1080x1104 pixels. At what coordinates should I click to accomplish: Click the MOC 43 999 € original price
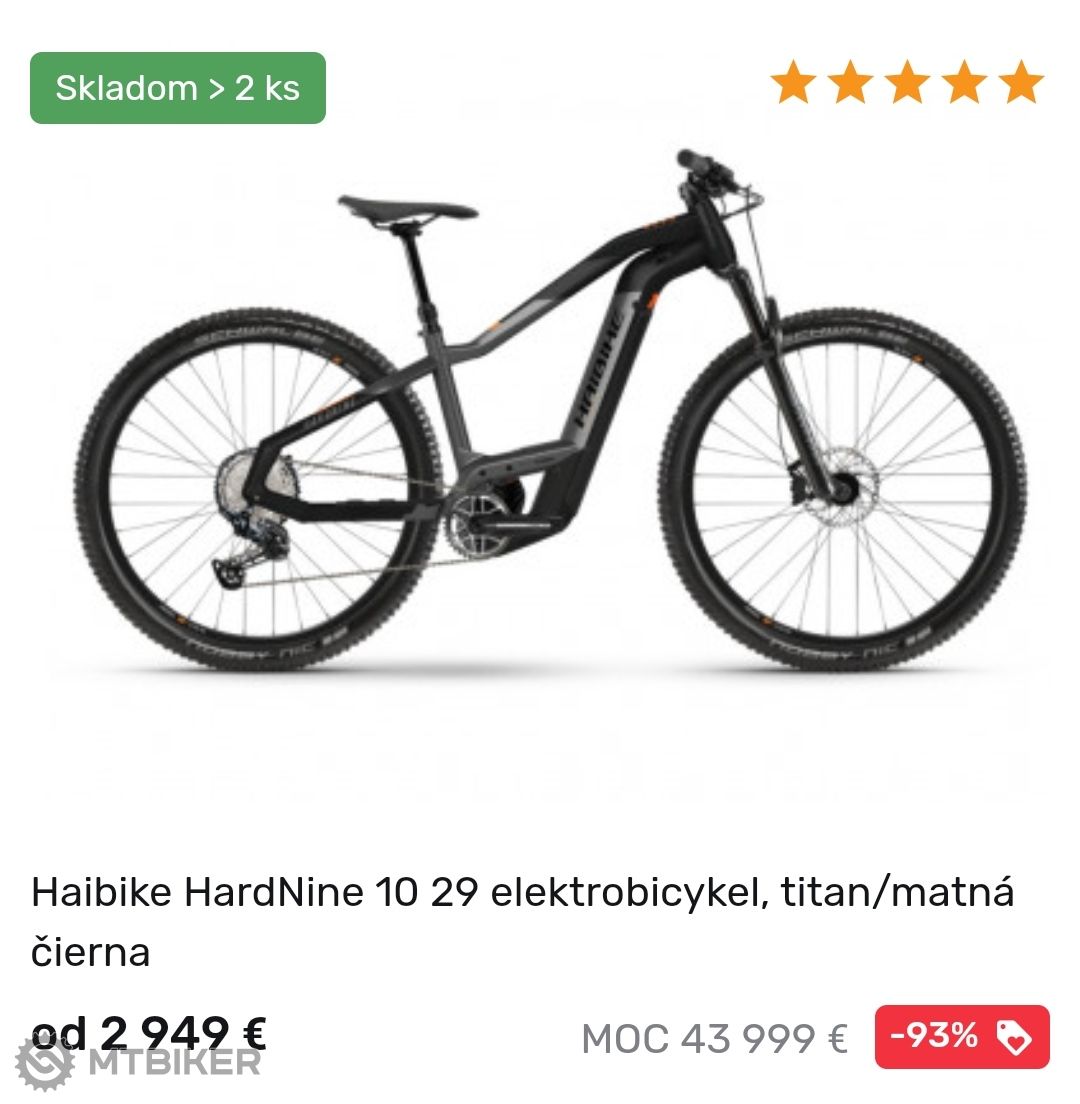[715, 1039]
